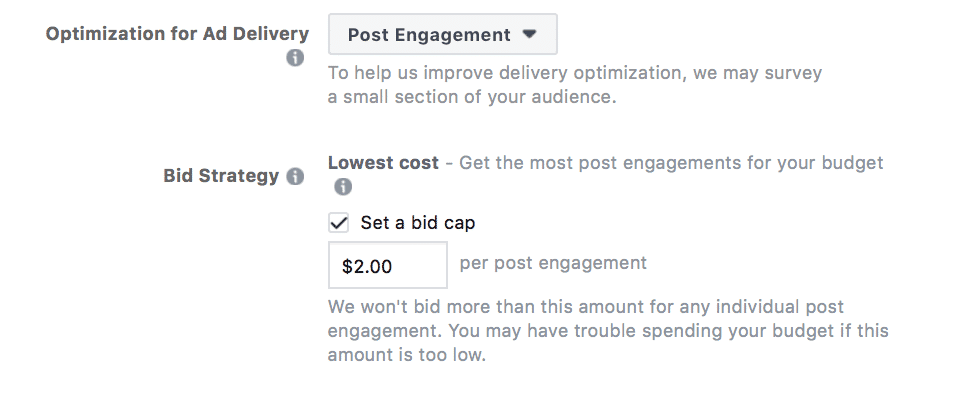Open info icon below Lowest cost description
The width and height of the screenshot is (956, 398).
[343, 187]
